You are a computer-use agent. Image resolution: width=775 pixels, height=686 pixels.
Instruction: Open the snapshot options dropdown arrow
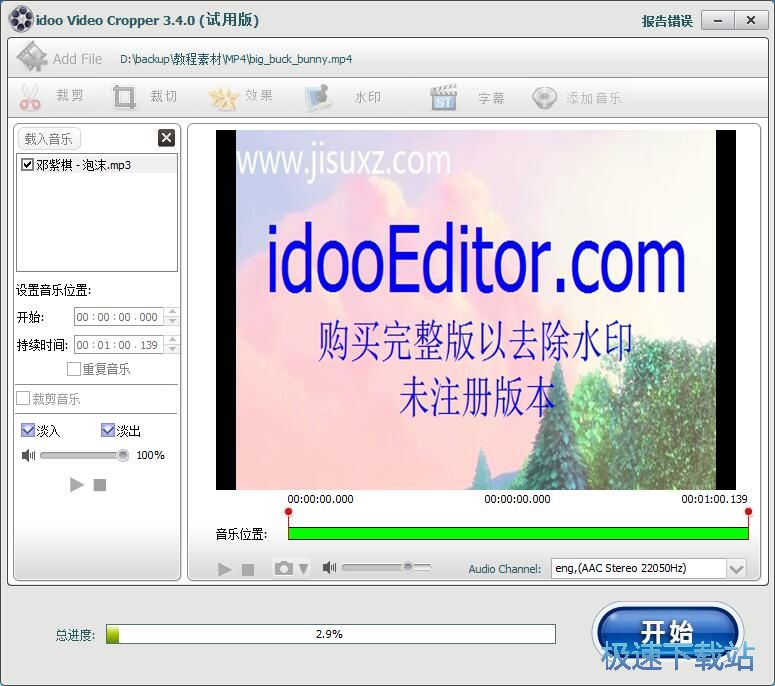303,569
